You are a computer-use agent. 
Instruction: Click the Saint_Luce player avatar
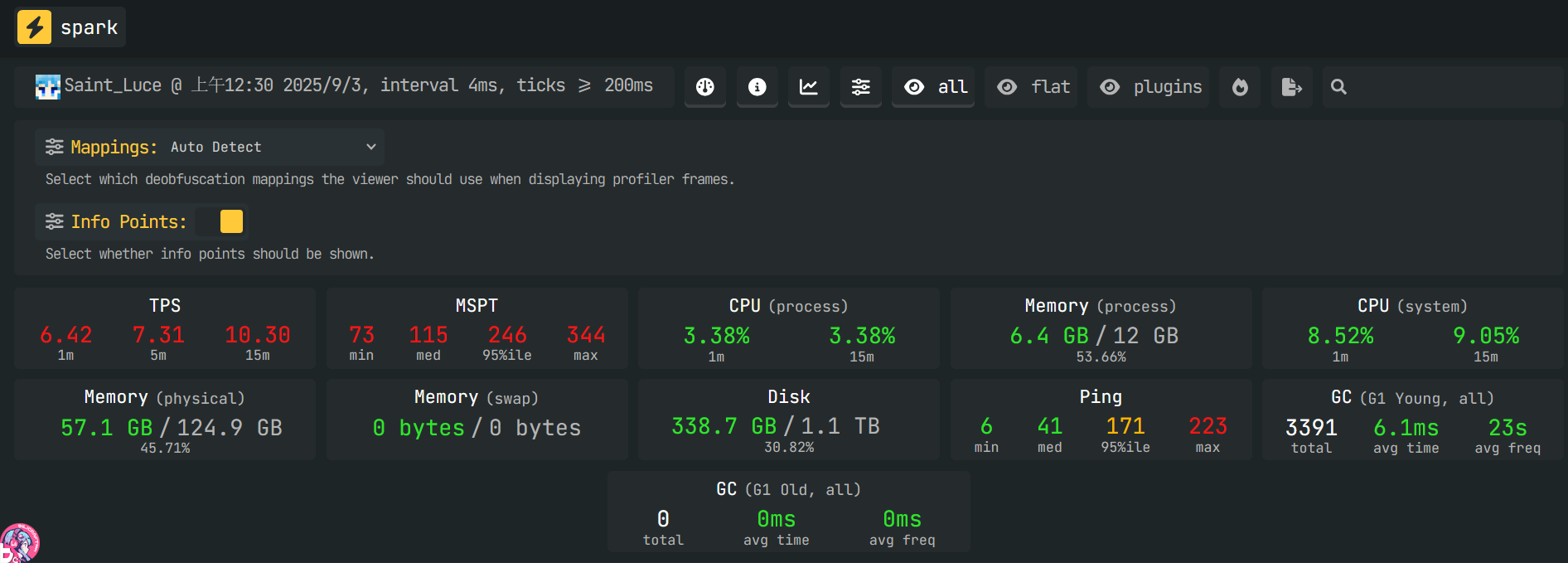pos(47,86)
